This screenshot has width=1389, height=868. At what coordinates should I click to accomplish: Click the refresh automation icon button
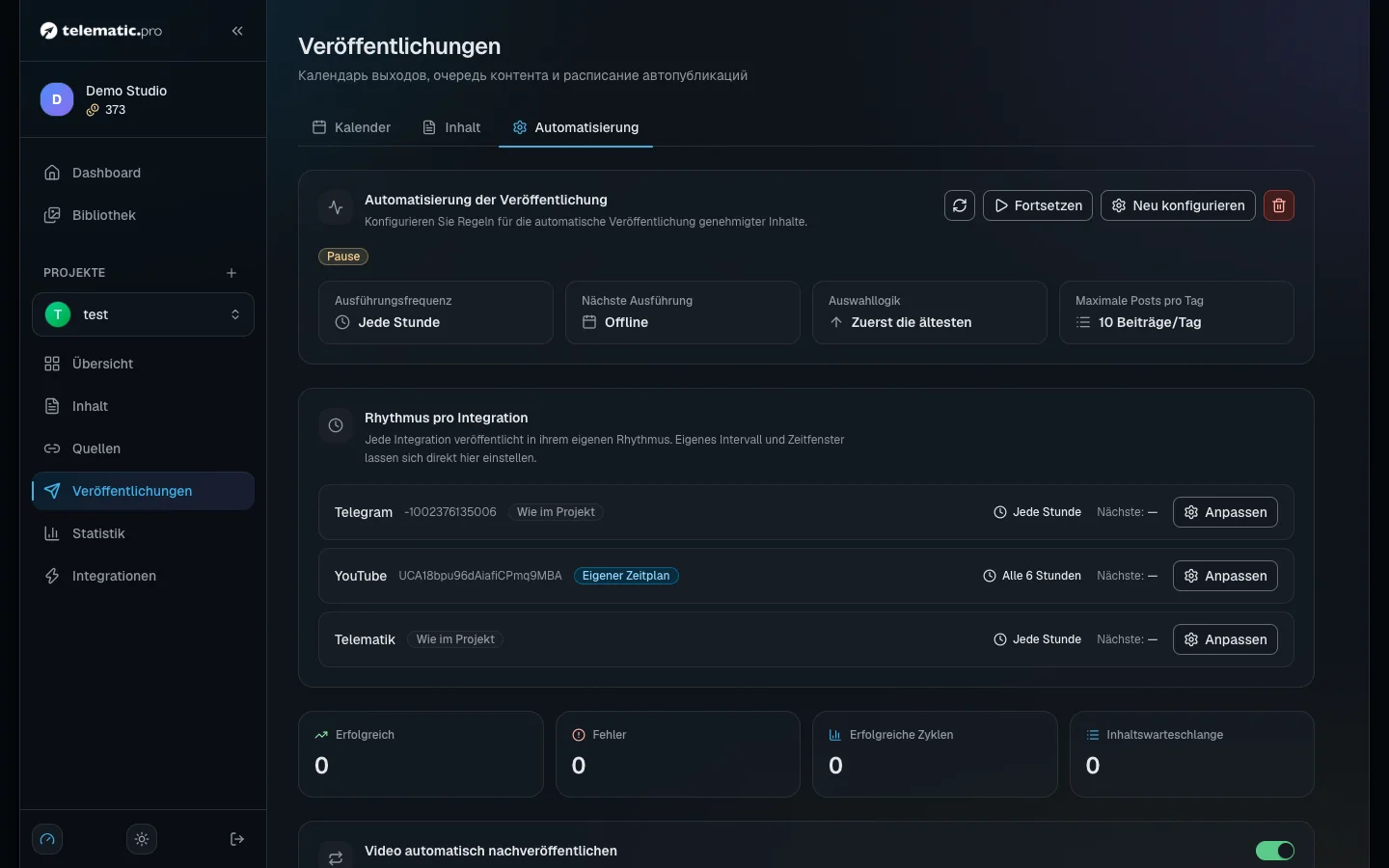pos(960,205)
